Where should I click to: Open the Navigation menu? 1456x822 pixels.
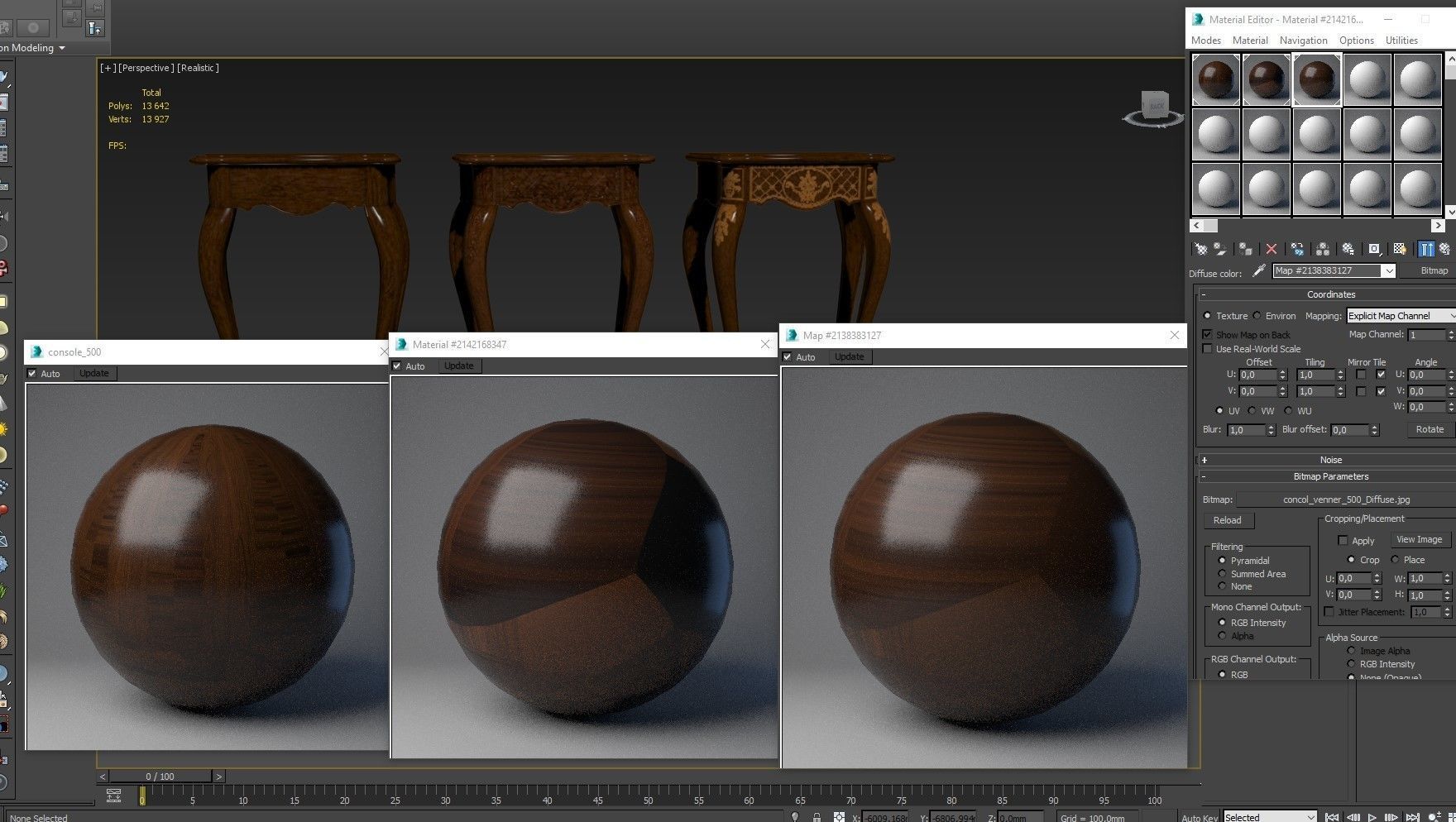(x=1303, y=40)
